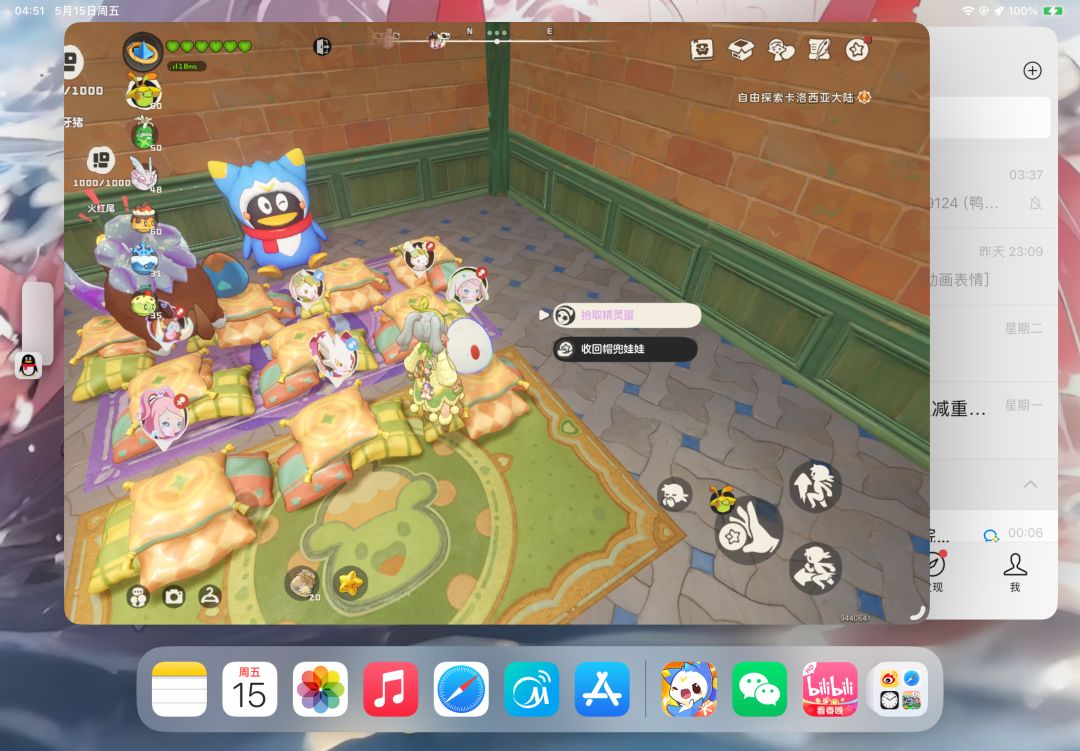Select the level 50 green radish sprite
Viewport: 1080px width, 751px height.
point(145,133)
